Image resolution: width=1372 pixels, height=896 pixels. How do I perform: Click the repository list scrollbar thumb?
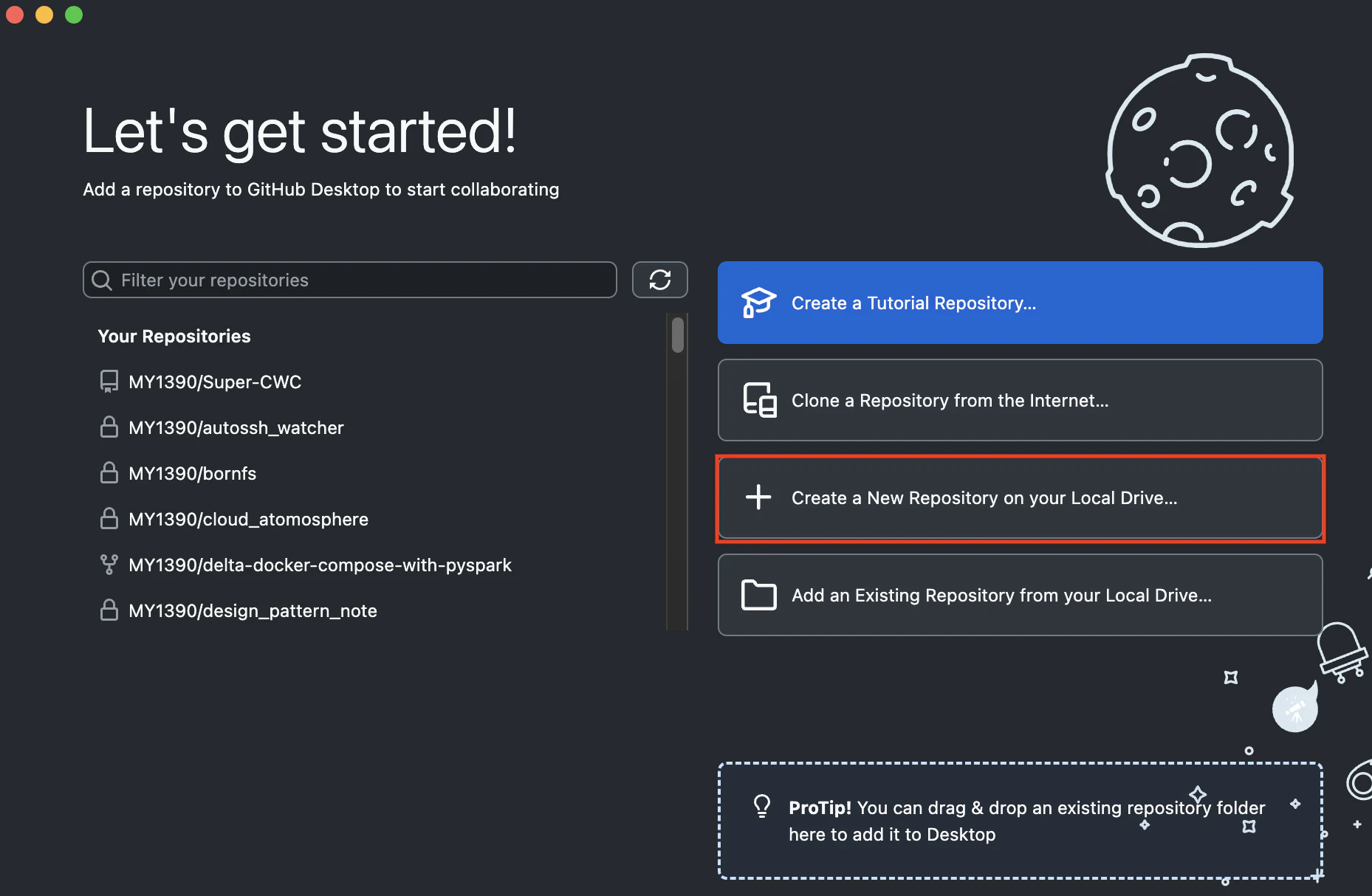coord(677,335)
